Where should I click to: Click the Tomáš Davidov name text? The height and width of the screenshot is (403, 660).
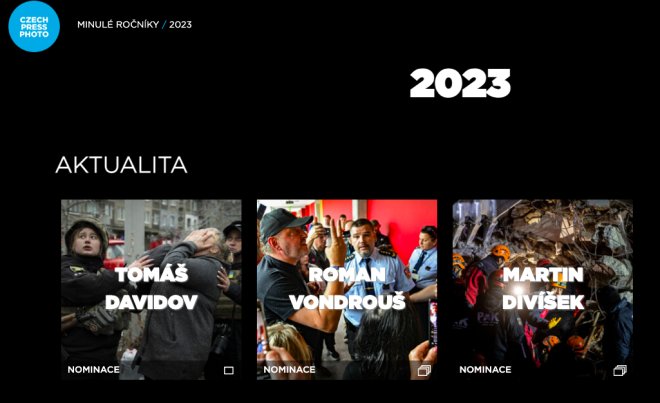pyautogui.click(x=151, y=288)
